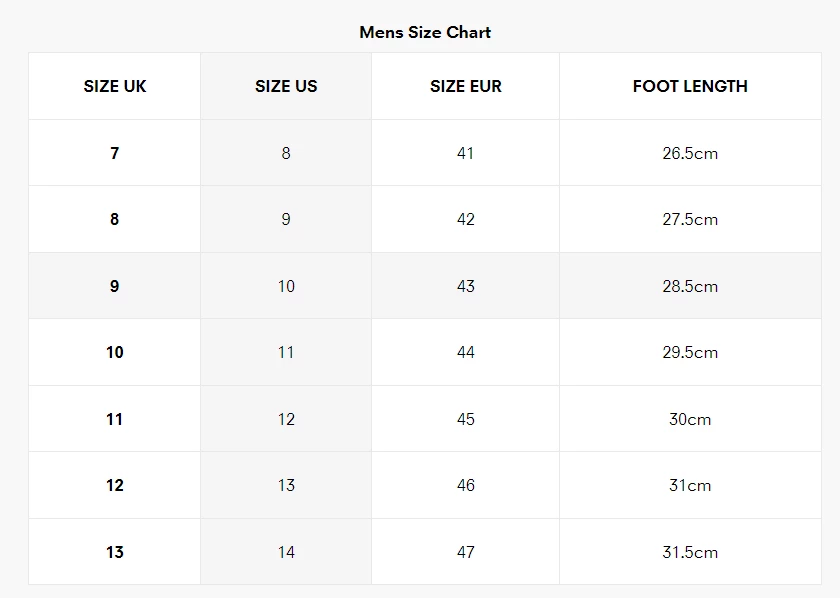Click EUR size 43 cell

(465, 286)
